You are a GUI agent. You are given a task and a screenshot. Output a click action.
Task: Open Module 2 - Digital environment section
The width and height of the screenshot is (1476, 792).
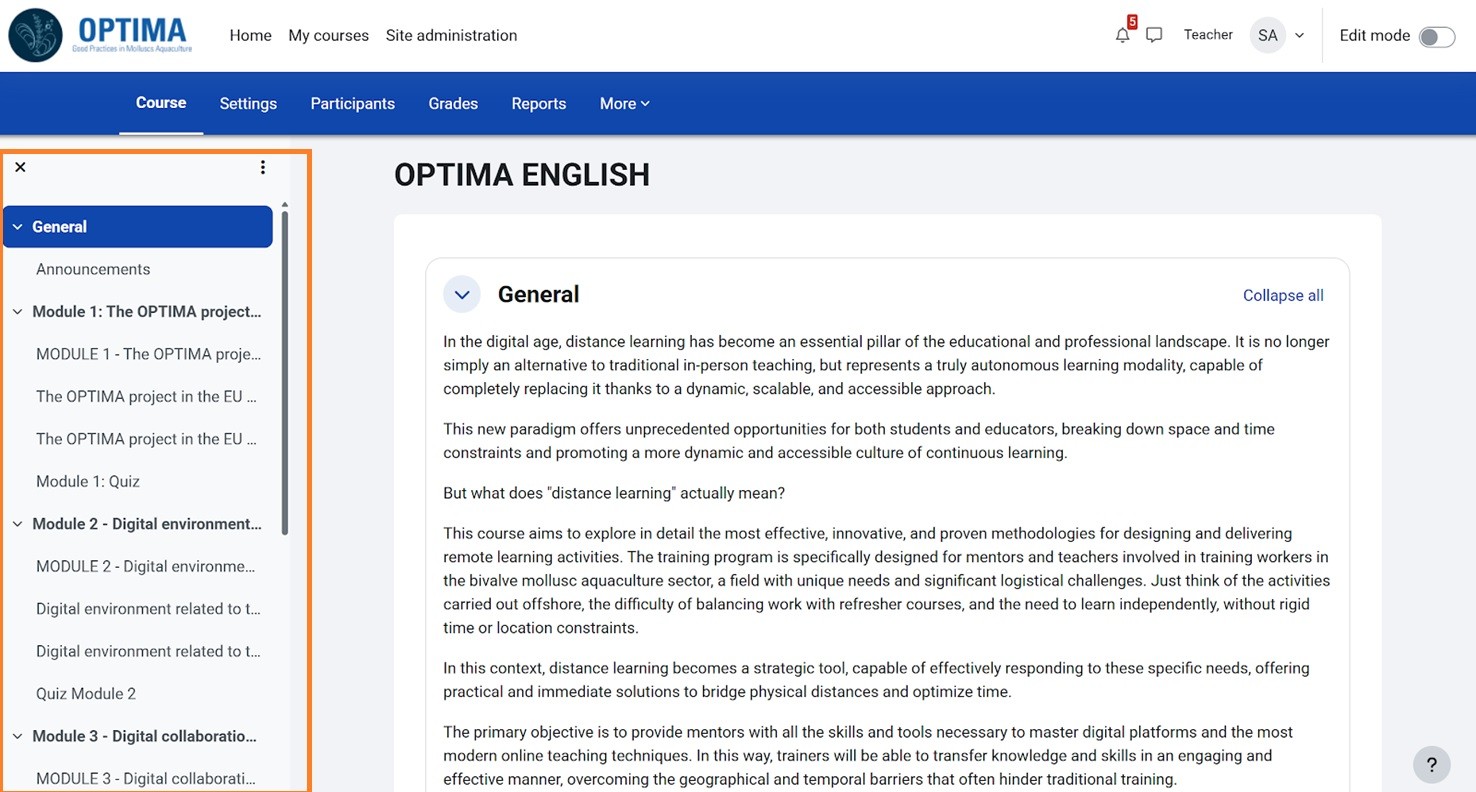click(x=147, y=524)
